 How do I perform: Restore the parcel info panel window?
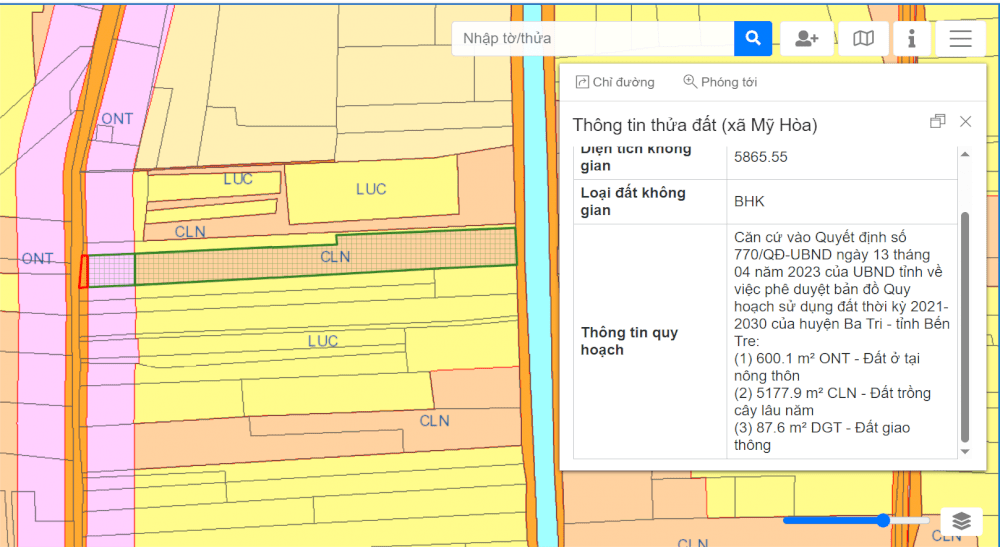tap(937, 121)
